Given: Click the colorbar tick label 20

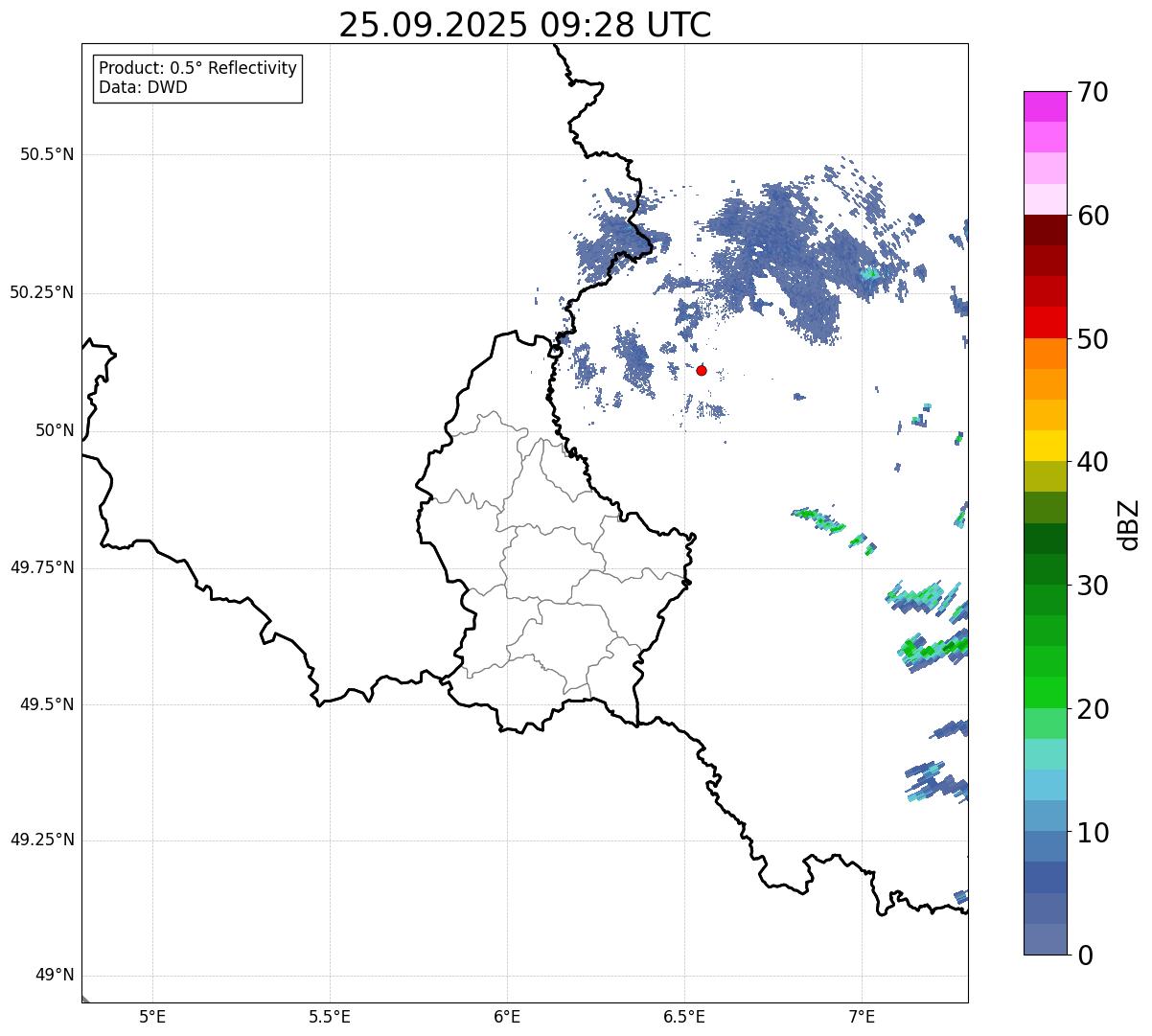Looking at the screenshot, I should point(1093,709).
